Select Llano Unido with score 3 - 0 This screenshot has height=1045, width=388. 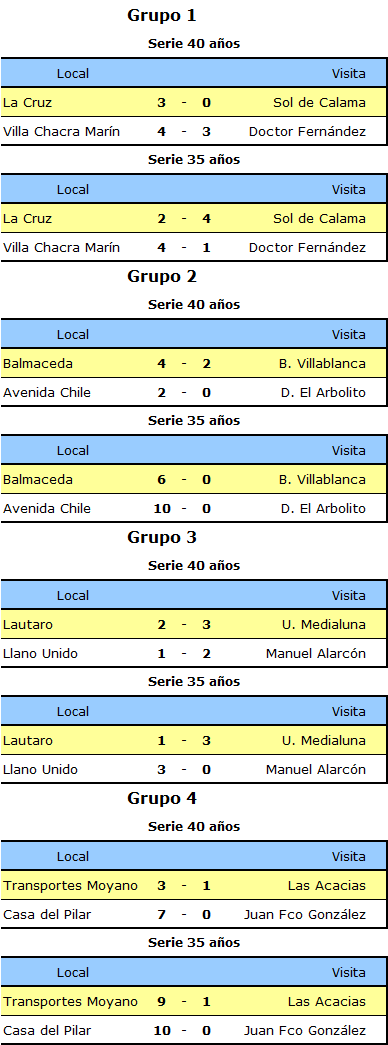pyautogui.click(x=40, y=770)
